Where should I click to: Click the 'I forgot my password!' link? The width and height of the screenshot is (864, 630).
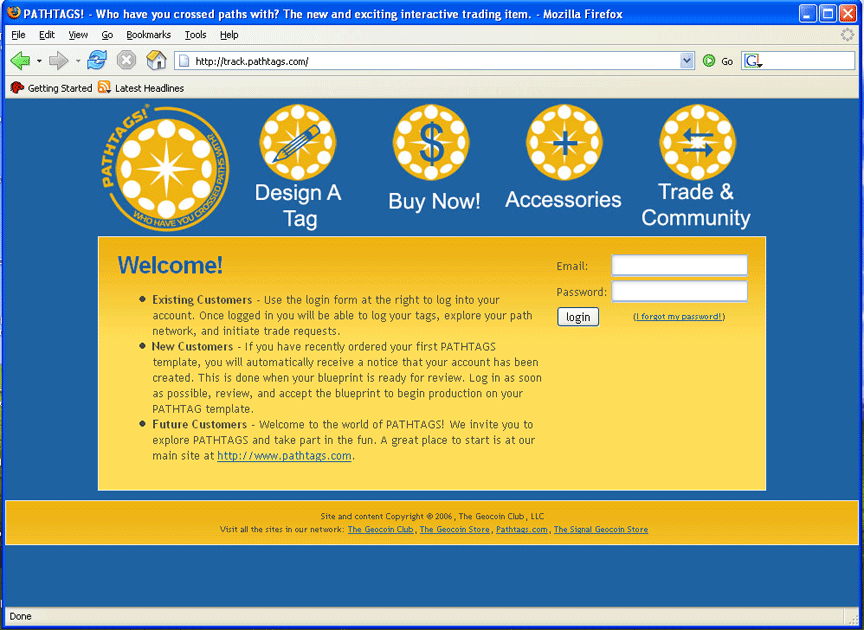(x=679, y=316)
